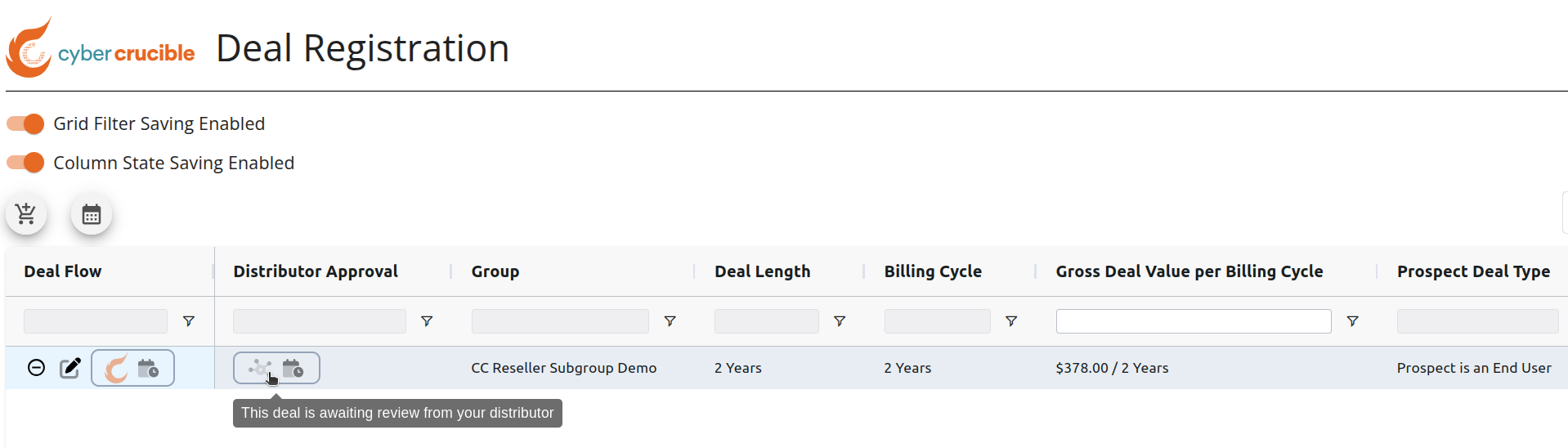The height and width of the screenshot is (448, 1568).
Task: Open filter options for Distributor Approval column
Action: [x=427, y=321]
